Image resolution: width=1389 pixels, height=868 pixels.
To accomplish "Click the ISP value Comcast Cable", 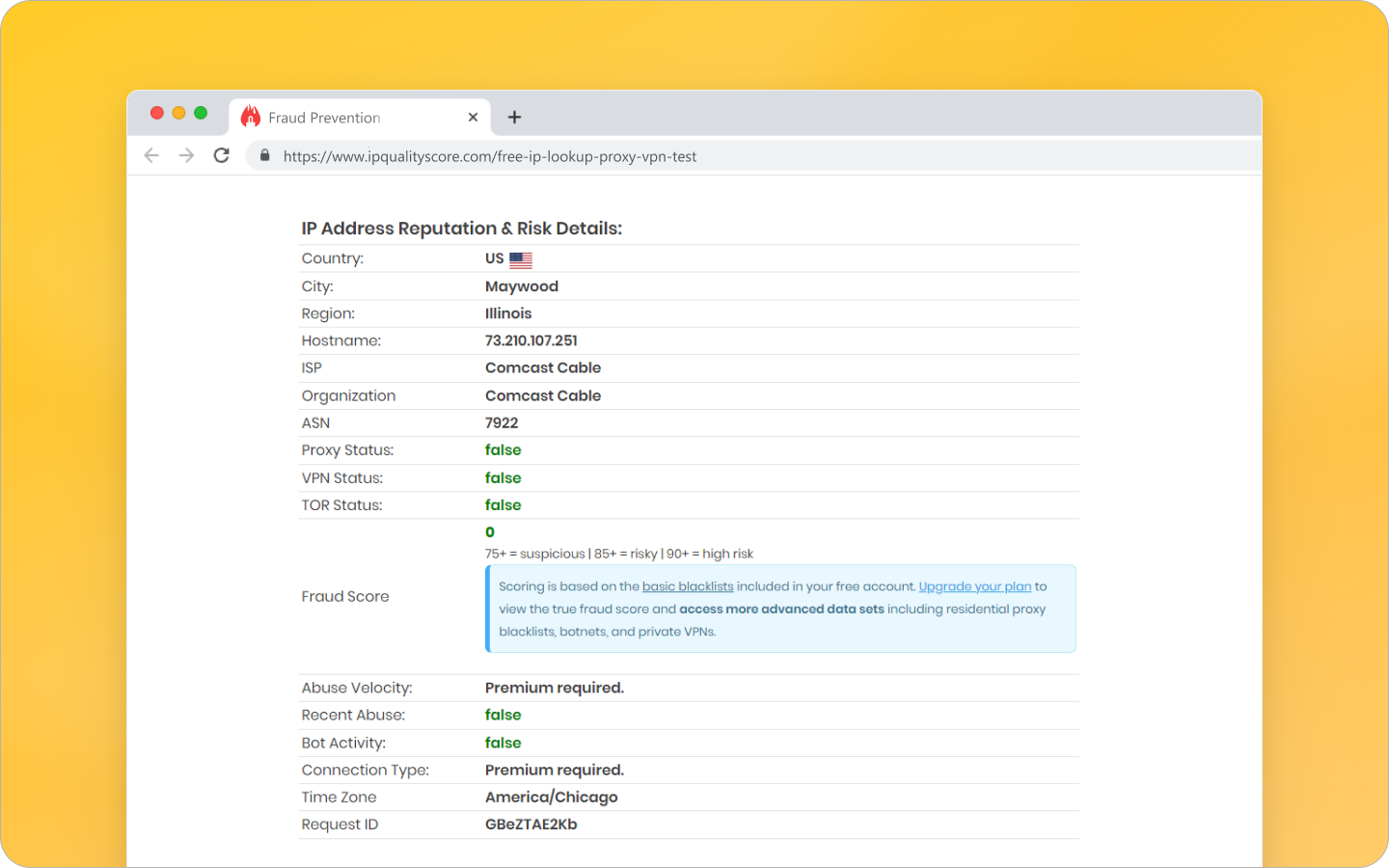I will pos(543,367).
